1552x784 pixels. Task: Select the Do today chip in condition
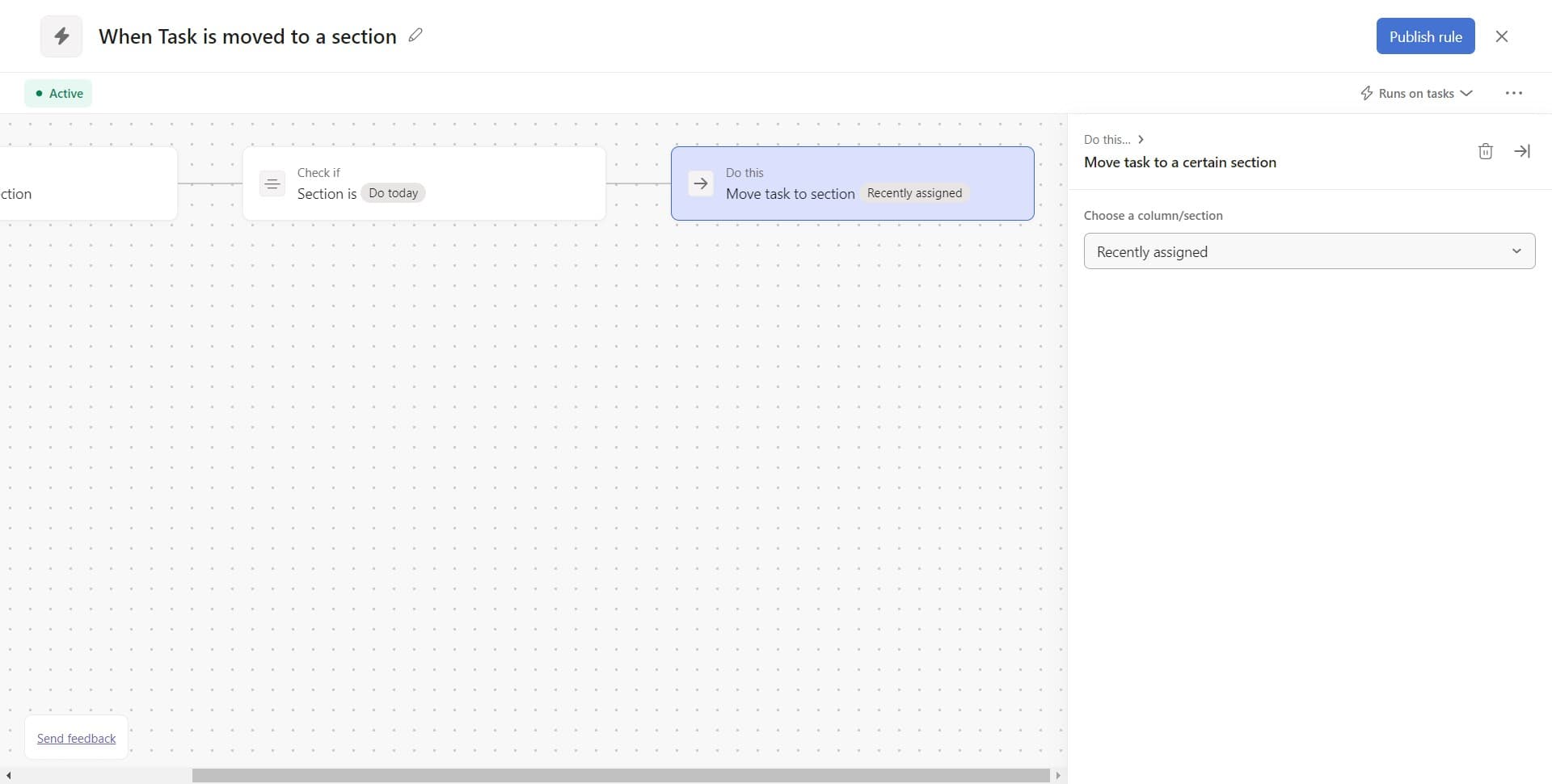393,193
